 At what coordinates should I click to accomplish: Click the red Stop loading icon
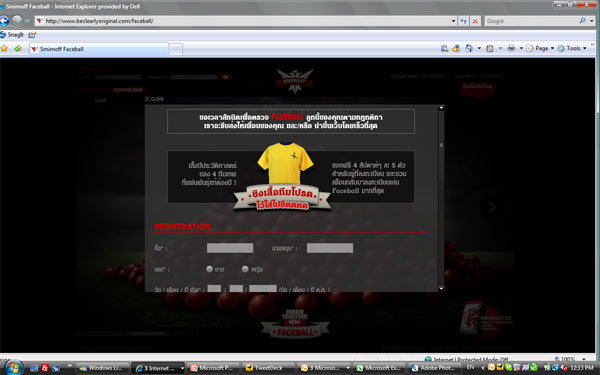475,21
